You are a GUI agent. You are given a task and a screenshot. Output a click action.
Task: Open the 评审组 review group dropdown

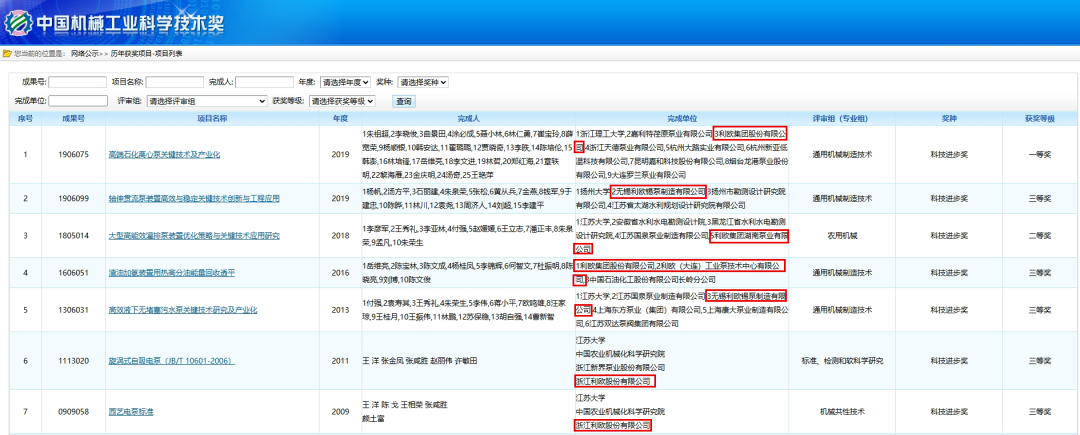tap(207, 101)
